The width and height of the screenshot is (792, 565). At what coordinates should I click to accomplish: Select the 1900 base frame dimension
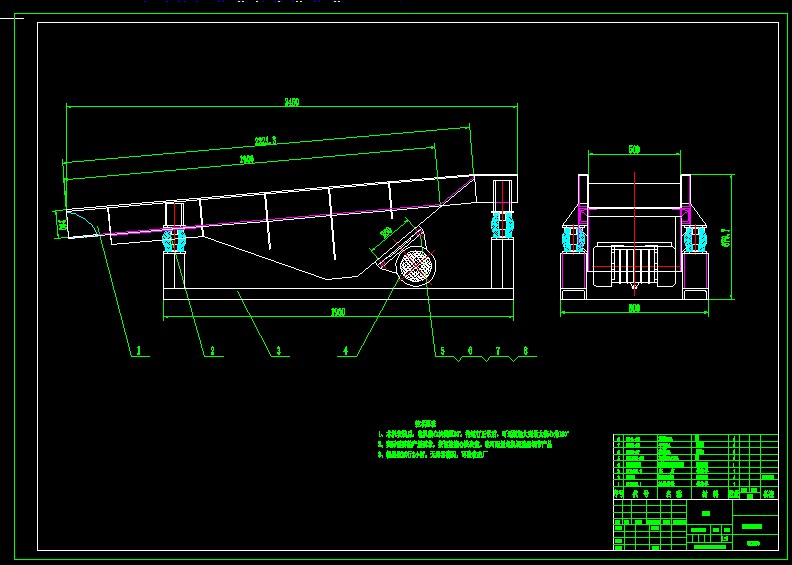[338, 313]
